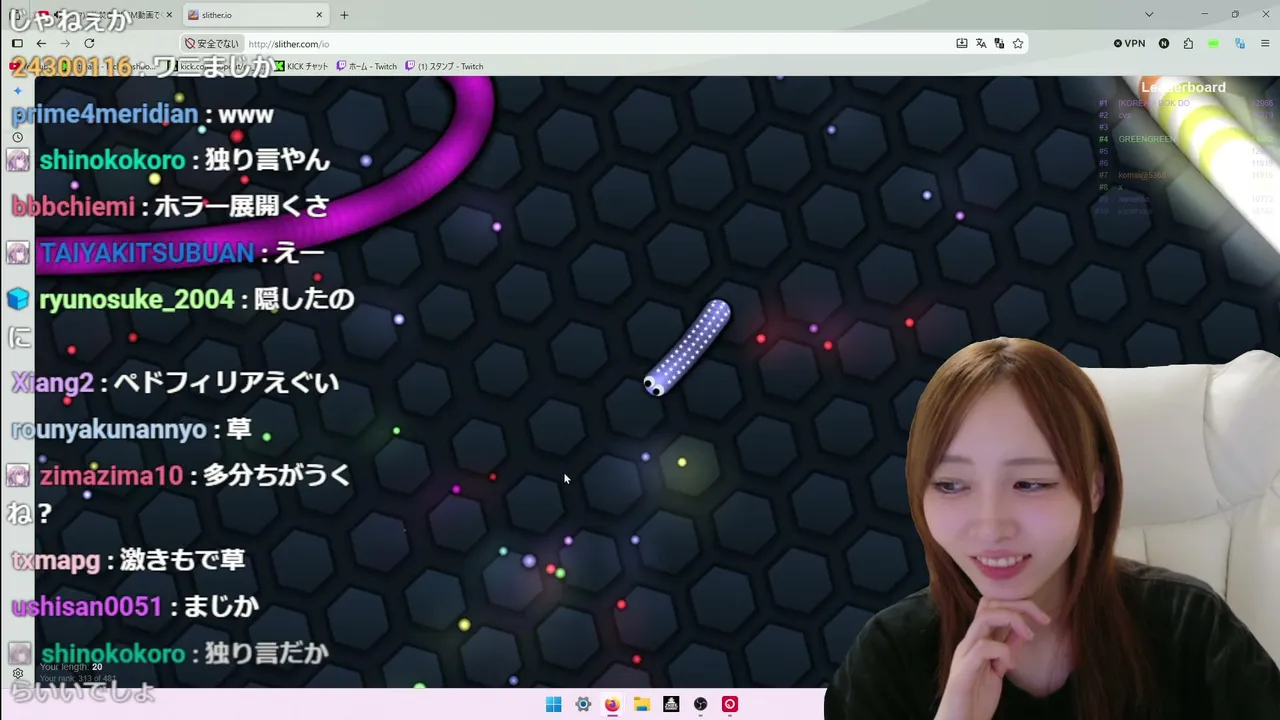Open スタンプ - Twitch bookmark
The width and height of the screenshot is (1280, 720).
tap(444, 66)
